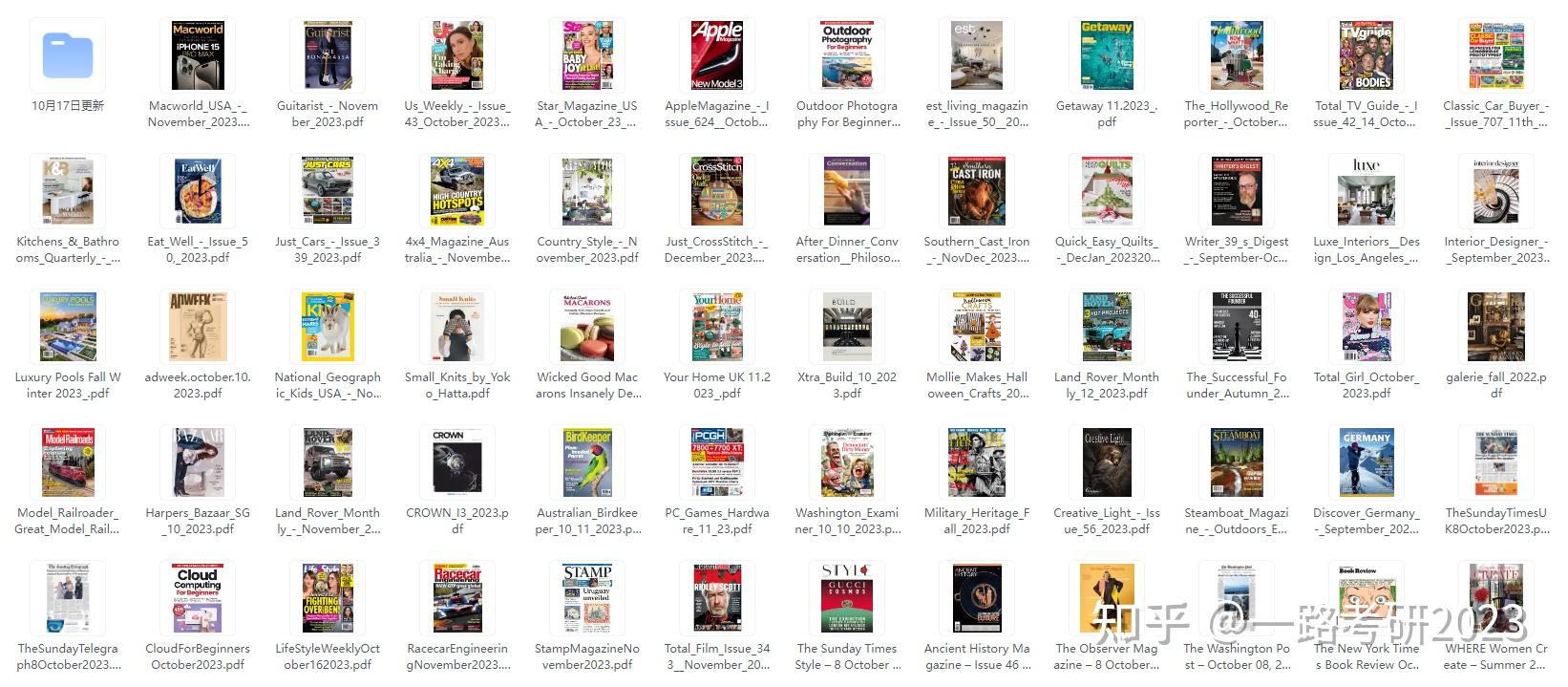This screenshot has height=687, width=1568.
Task: Open CROWN_I3_2023 PDF thumbnail
Action: (457, 462)
